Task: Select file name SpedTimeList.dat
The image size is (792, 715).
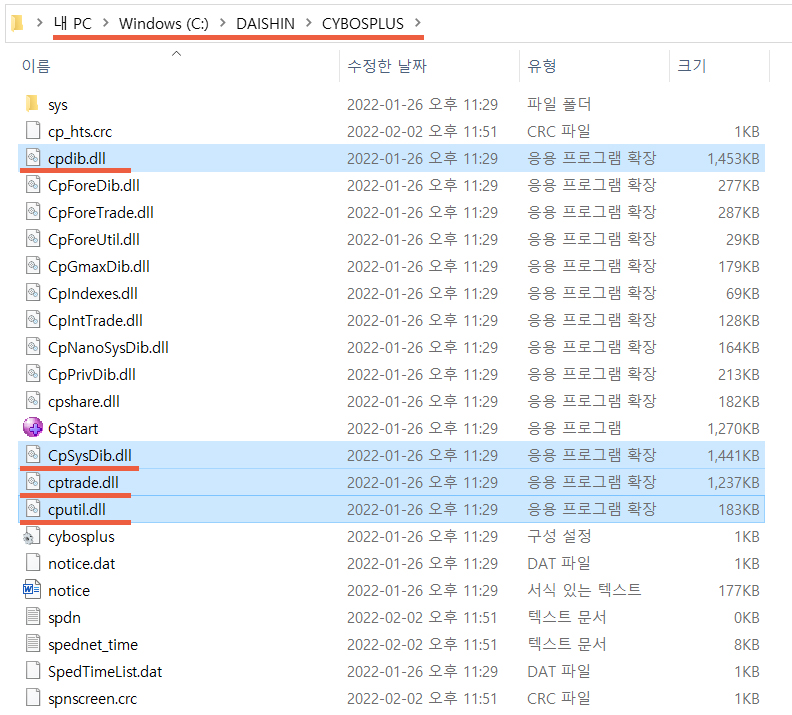Action: pos(105,672)
